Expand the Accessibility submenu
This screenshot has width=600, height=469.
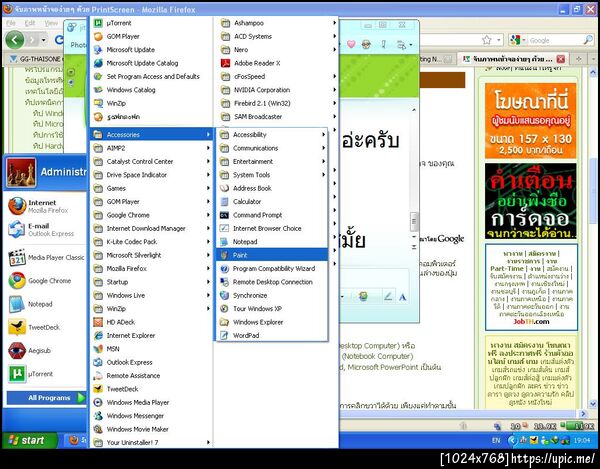[272, 135]
